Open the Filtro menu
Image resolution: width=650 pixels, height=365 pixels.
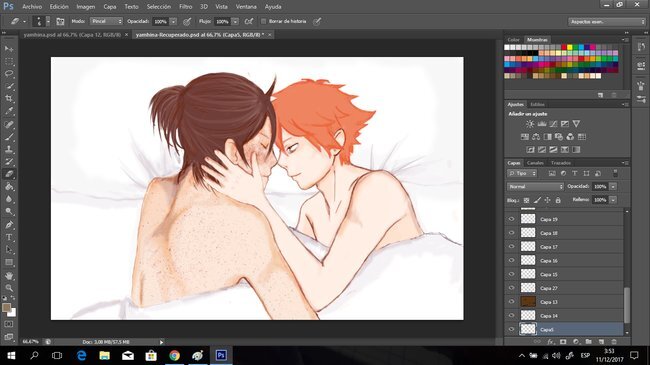click(185, 7)
